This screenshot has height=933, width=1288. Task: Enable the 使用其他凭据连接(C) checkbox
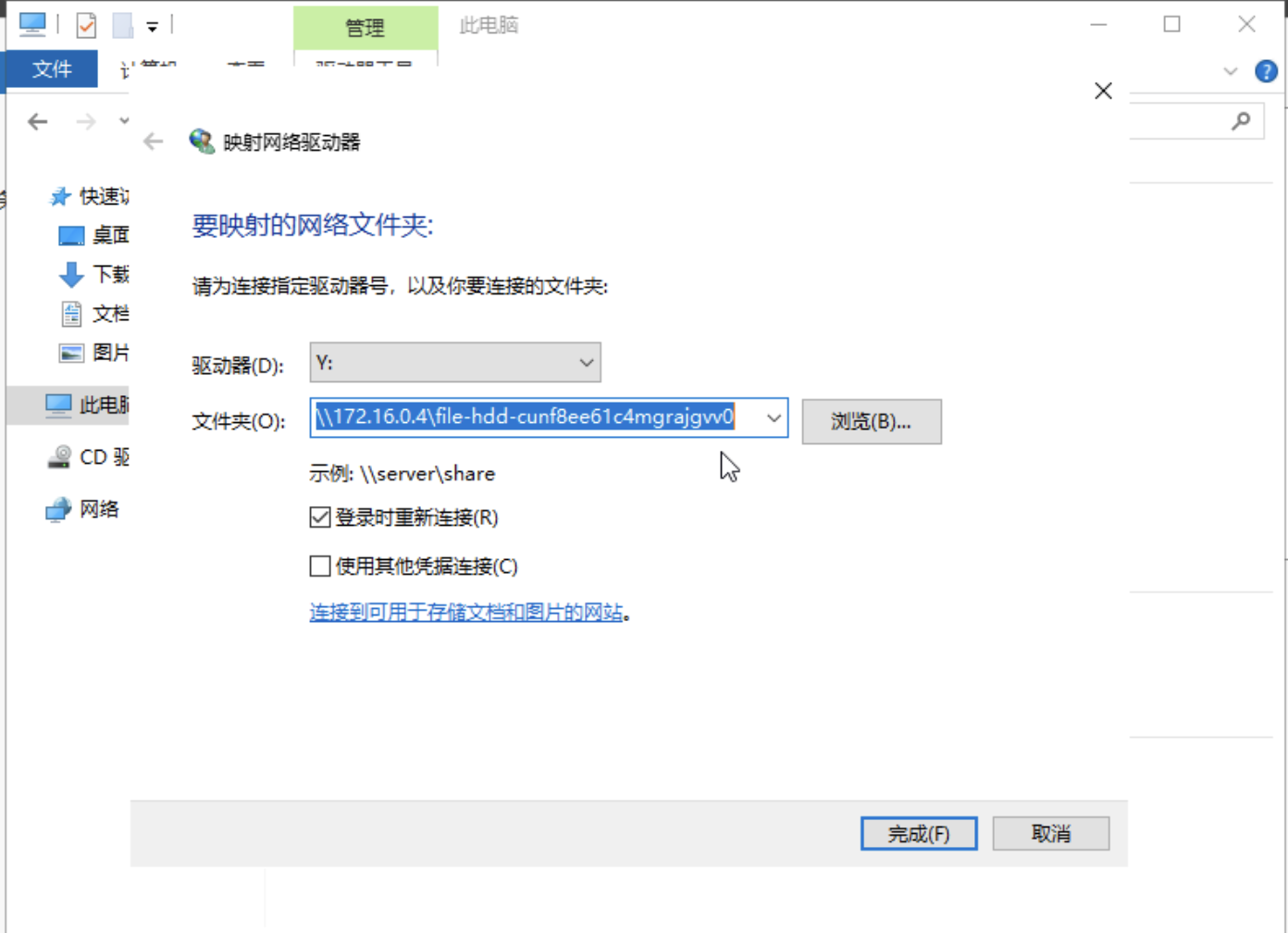320,566
